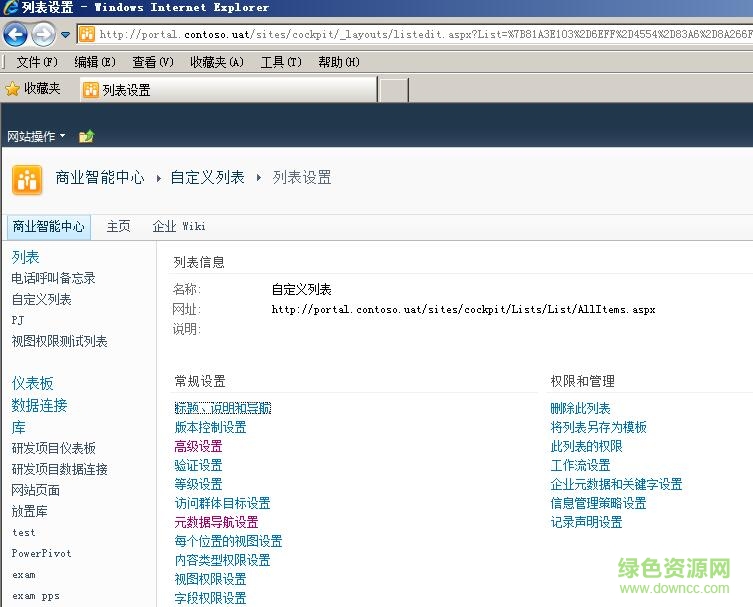Open 元数据导航设置 link
The height and width of the screenshot is (607, 753).
[x=217, y=522]
